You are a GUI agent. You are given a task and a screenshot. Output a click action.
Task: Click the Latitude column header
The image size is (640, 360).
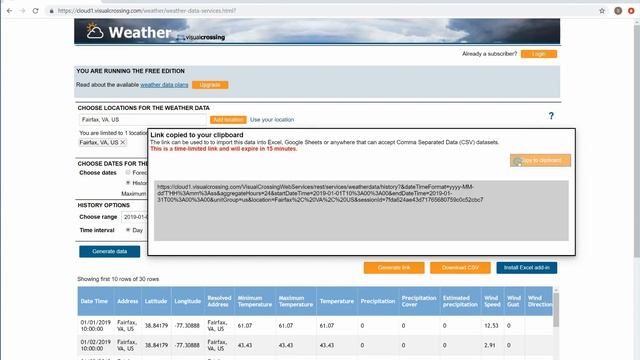(156, 301)
